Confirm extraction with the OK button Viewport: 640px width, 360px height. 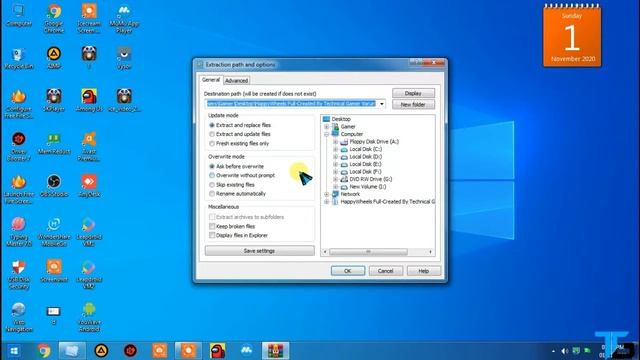[x=348, y=271]
